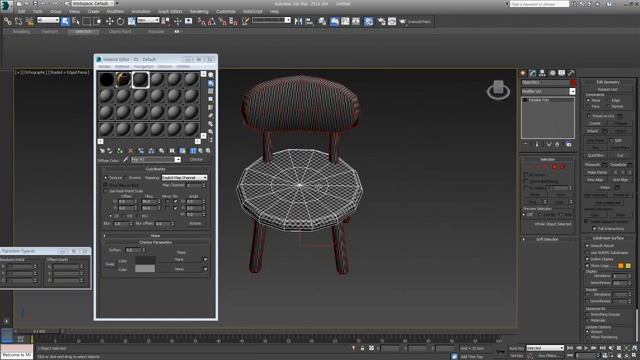Image resolution: width=640 pixels, height=360 pixels.
Task: Click the Save File icon in title bar
Action: (x=36, y=4)
